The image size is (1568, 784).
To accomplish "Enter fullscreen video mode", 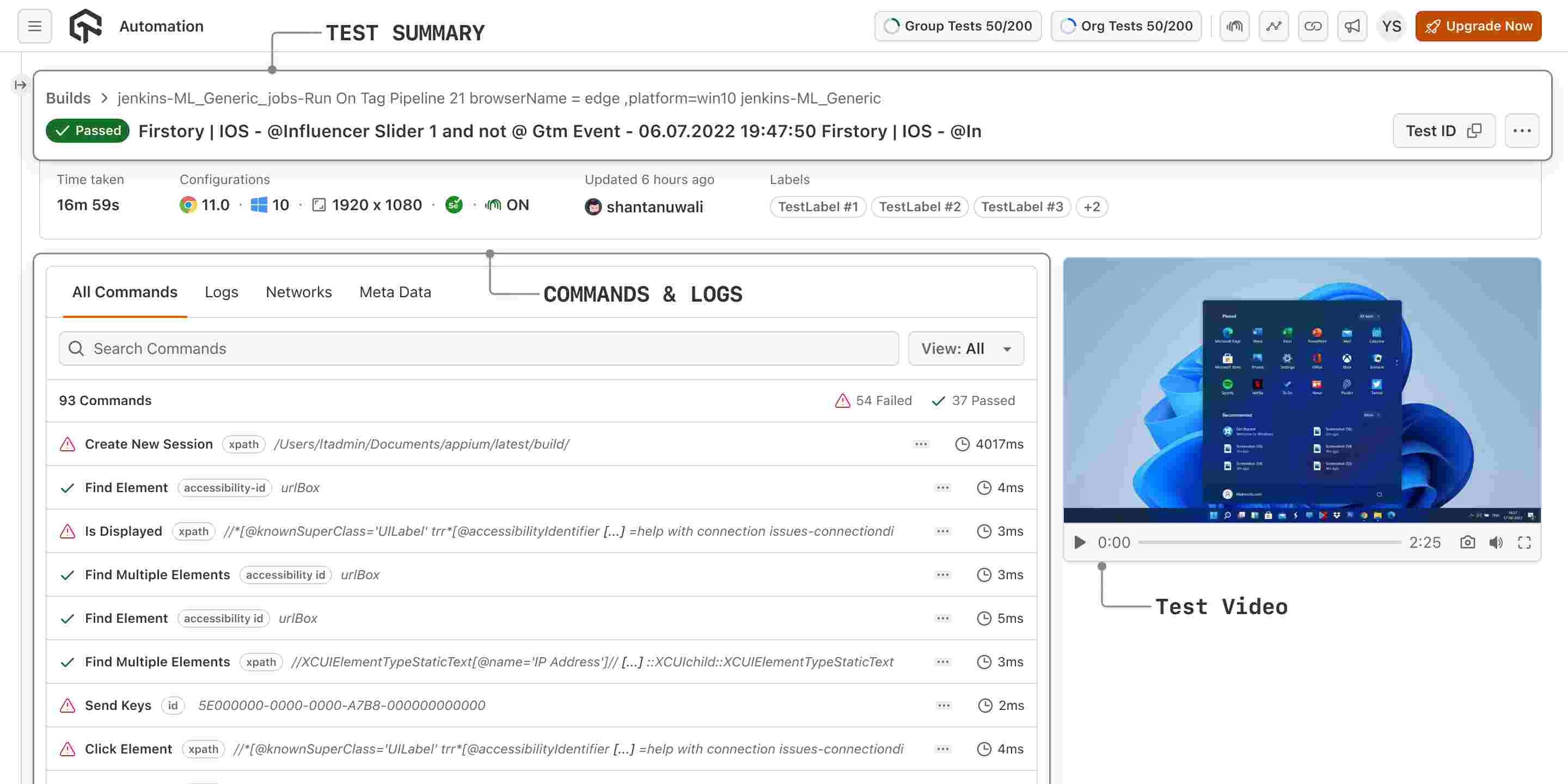I will pos(1523,542).
